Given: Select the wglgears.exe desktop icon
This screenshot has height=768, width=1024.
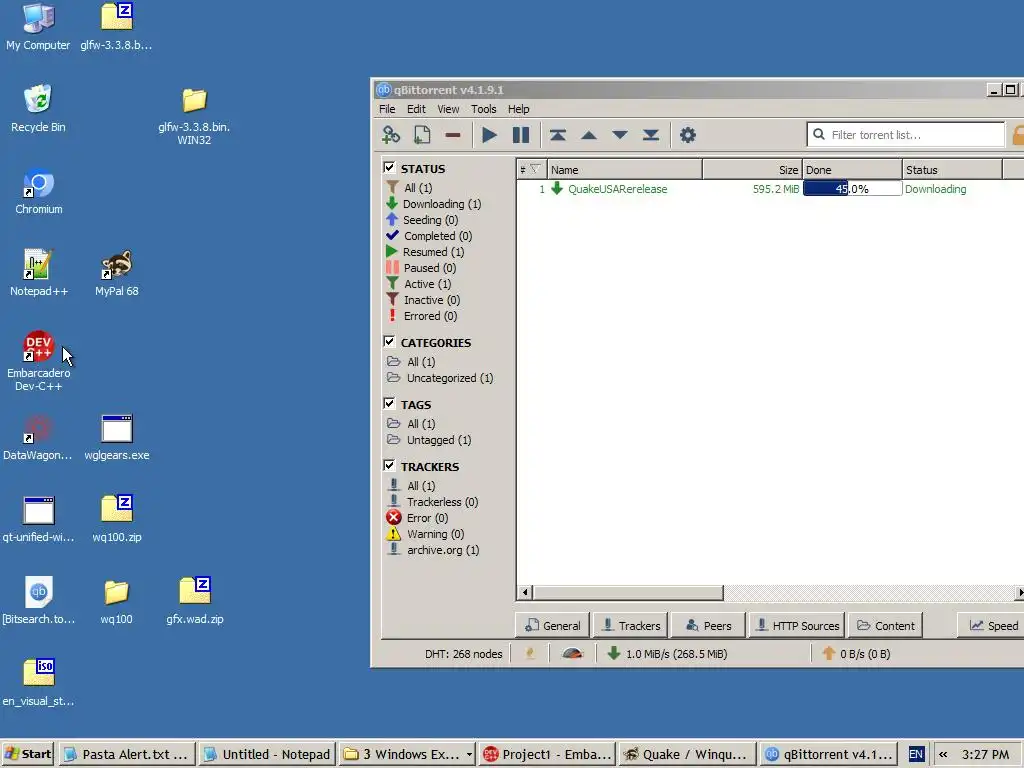Looking at the screenshot, I should click(x=117, y=438).
